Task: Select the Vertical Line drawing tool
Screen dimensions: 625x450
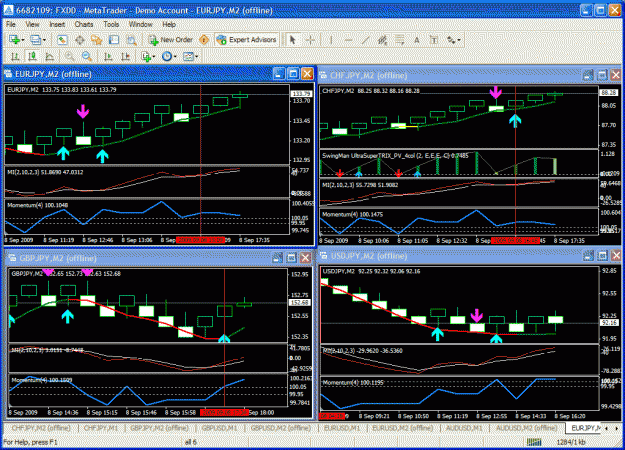Action: [x=331, y=40]
